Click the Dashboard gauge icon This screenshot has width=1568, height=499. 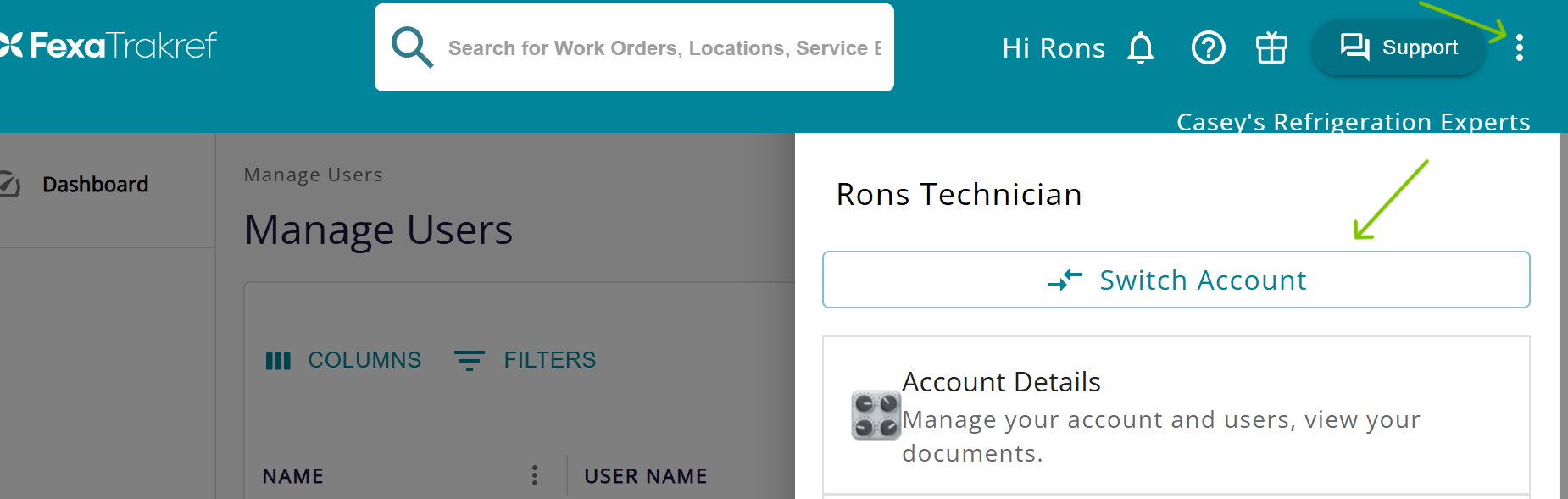click(8, 184)
